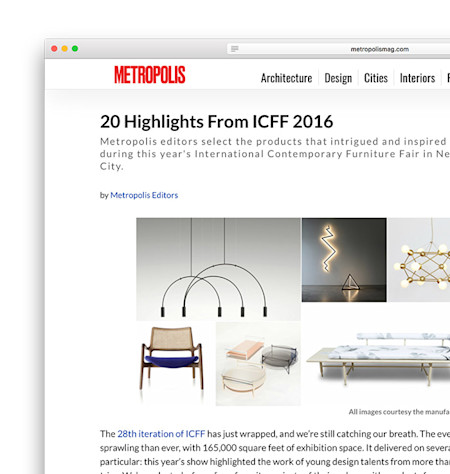Go to the Cities section

[x=376, y=78]
